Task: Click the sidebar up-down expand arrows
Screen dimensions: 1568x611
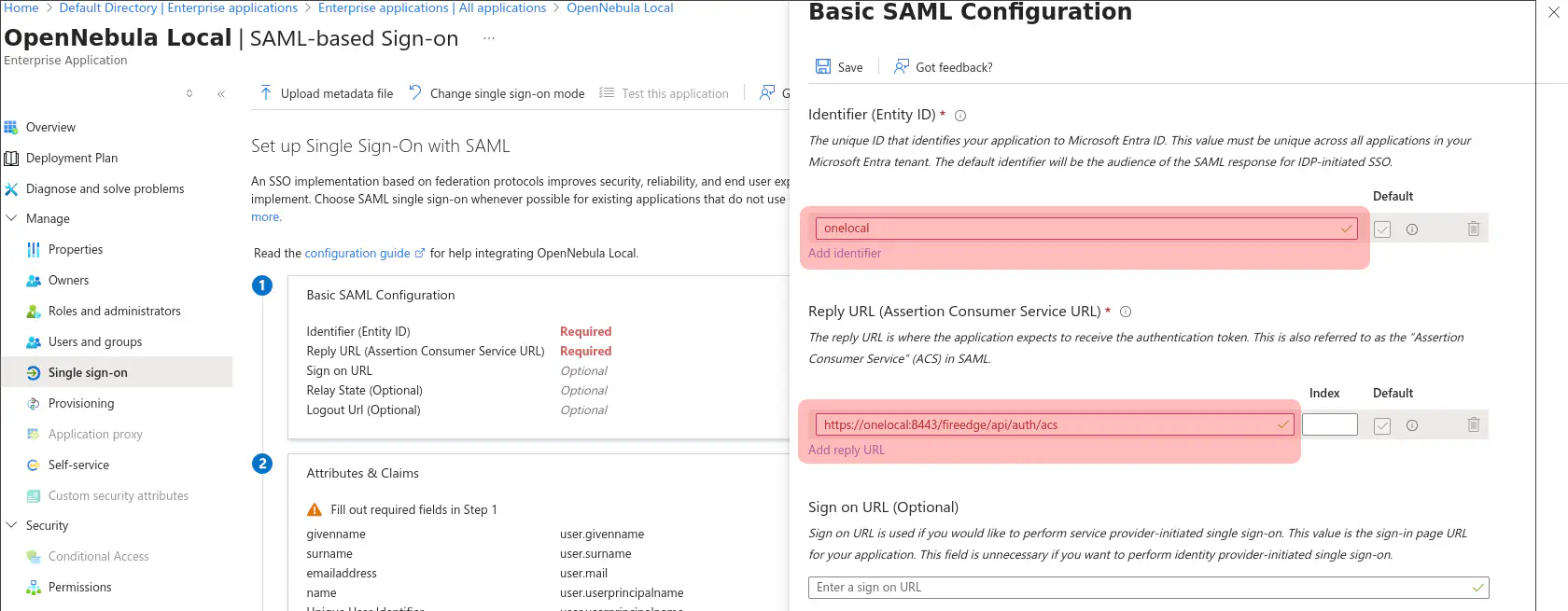Action: click(x=189, y=93)
